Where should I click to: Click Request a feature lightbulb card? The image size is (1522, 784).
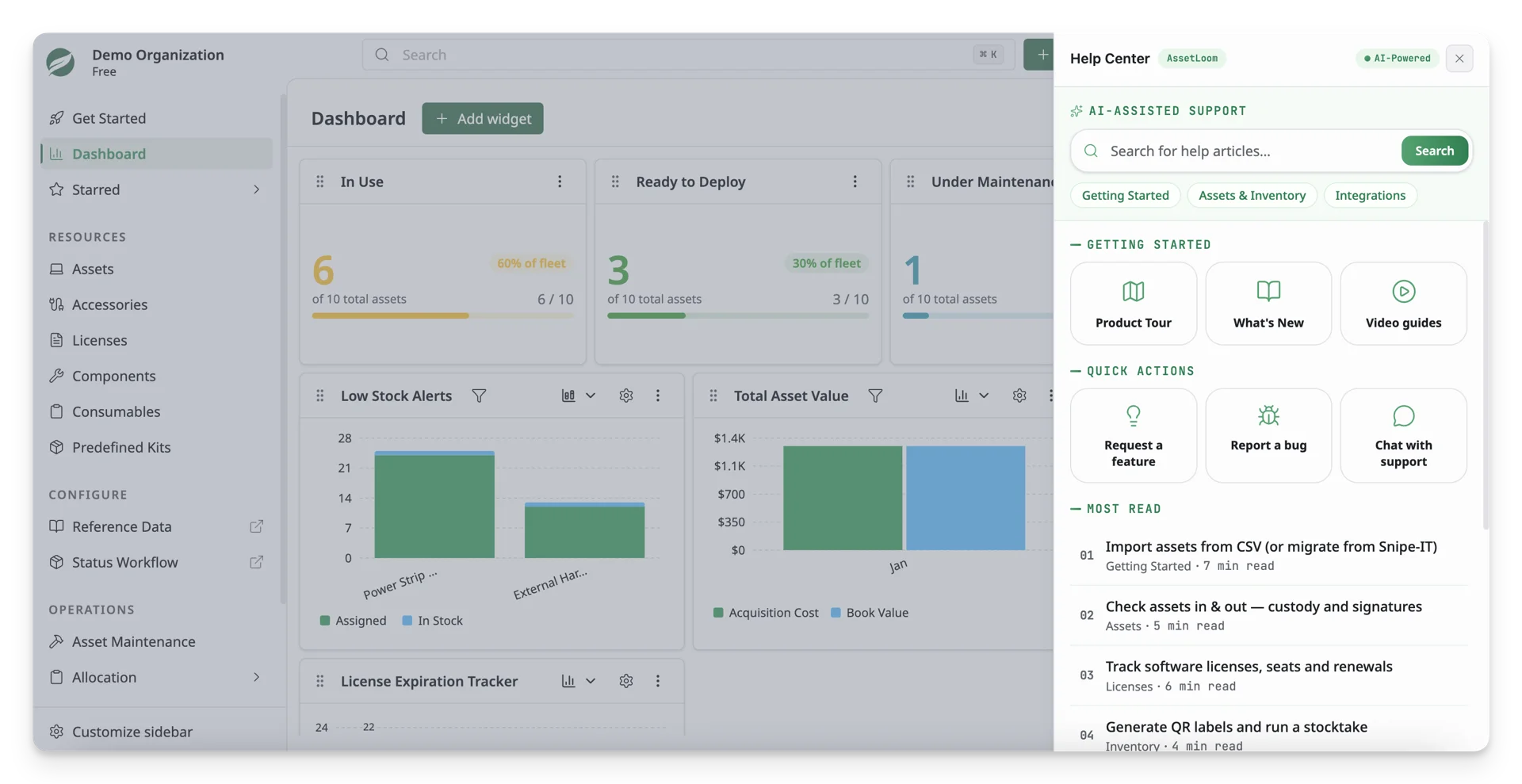point(1133,435)
